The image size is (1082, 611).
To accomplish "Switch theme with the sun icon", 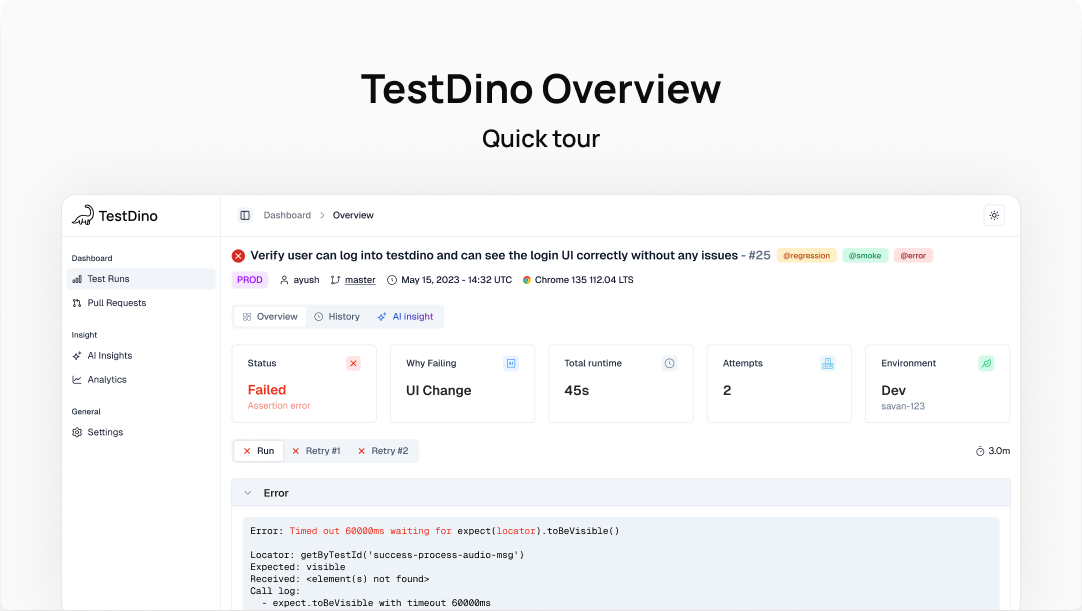I will click(x=994, y=215).
